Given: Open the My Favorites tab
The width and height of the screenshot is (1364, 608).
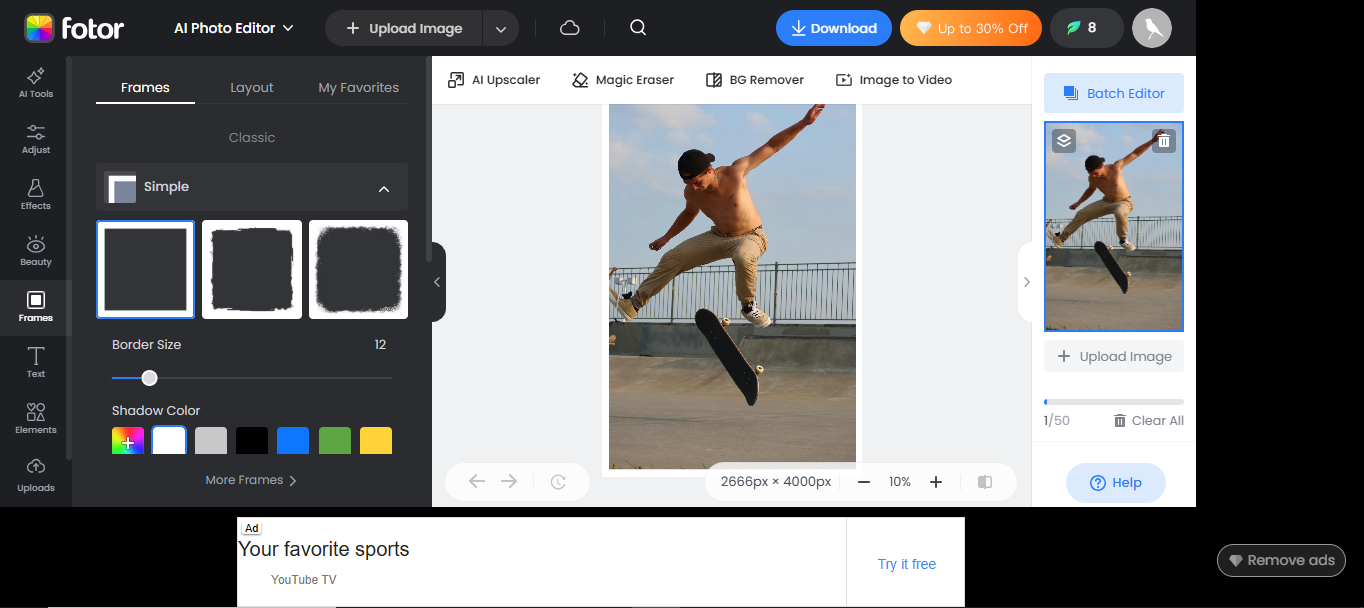Looking at the screenshot, I should pos(357,87).
